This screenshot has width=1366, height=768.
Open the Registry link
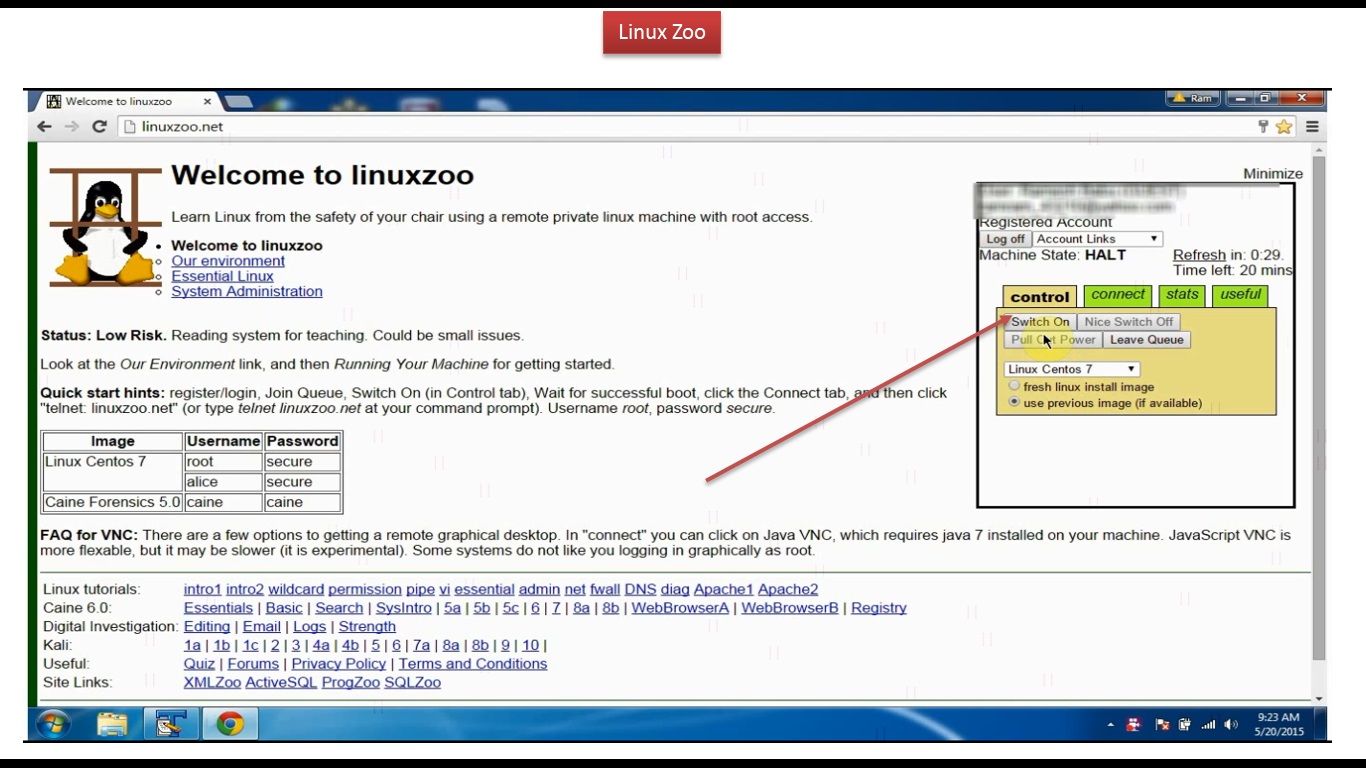879,608
